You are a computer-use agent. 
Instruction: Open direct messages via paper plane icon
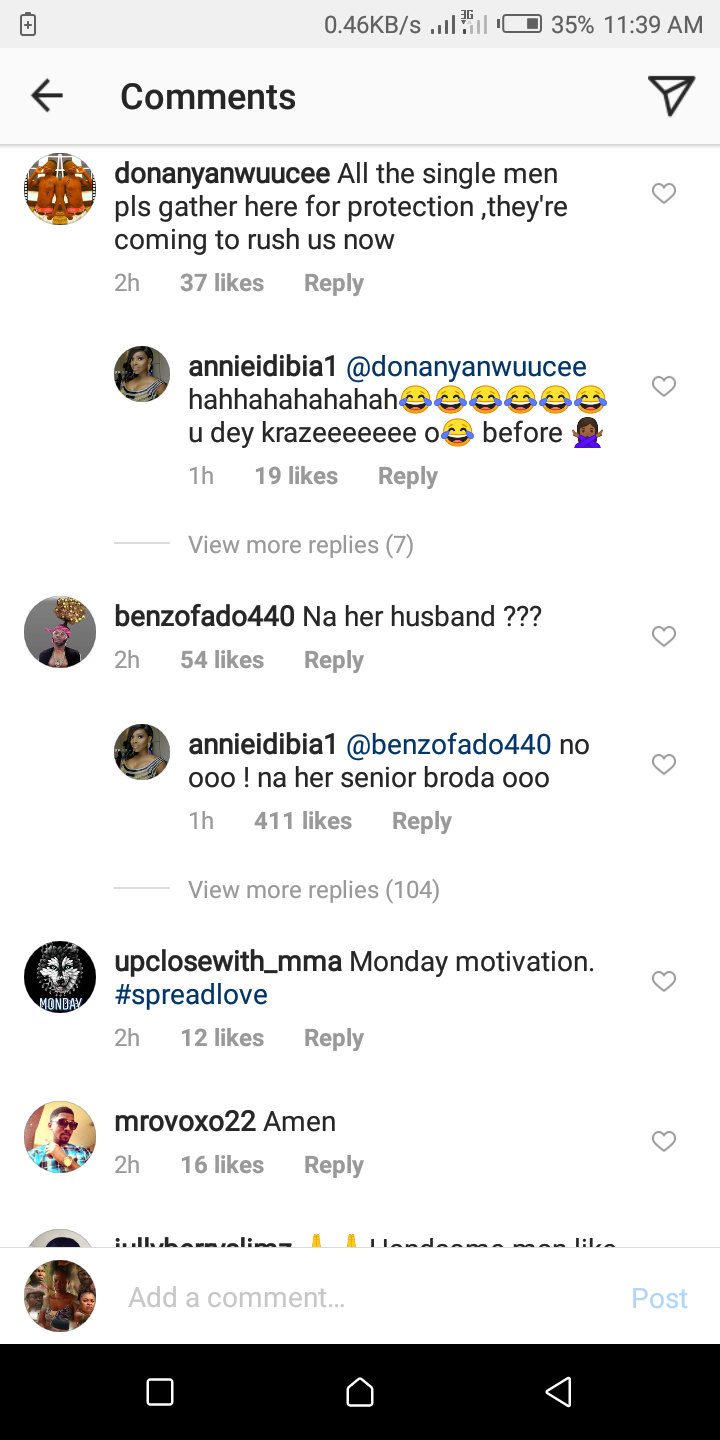pyautogui.click(x=671, y=96)
